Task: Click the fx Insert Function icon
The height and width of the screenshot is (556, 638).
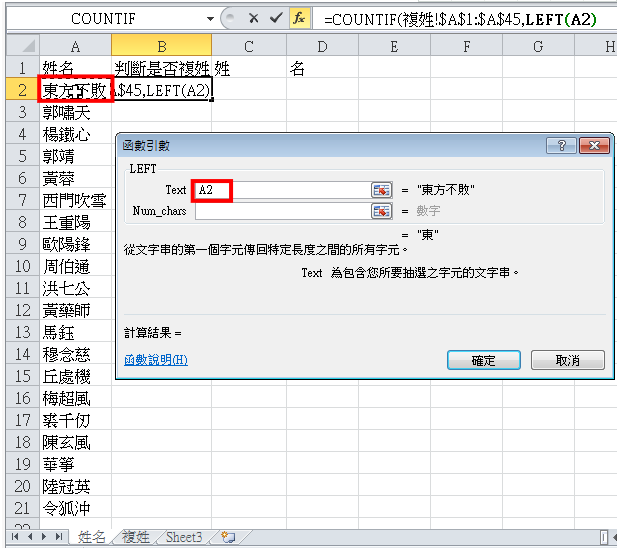Action: pos(299,18)
